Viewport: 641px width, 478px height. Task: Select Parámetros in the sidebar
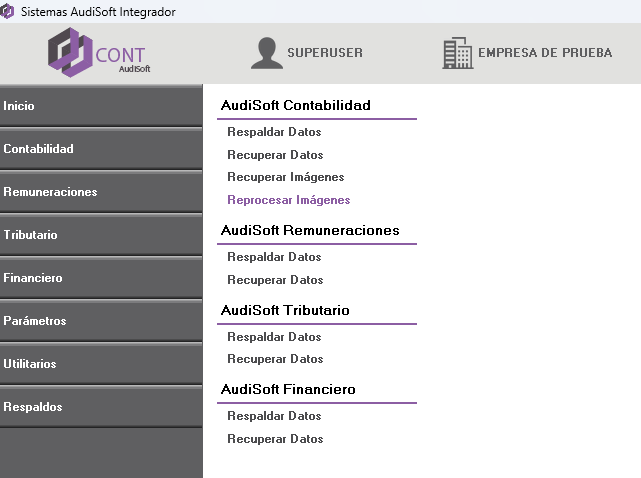tap(100, 321)
